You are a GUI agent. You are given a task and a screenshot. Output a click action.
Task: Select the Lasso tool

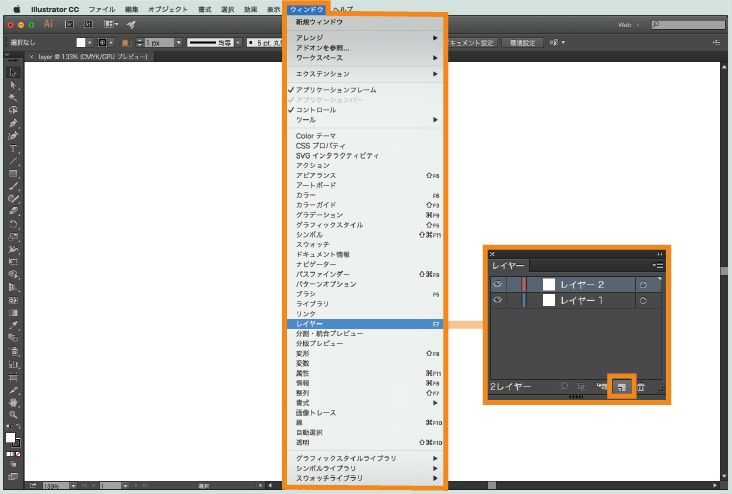pos(13,110)
